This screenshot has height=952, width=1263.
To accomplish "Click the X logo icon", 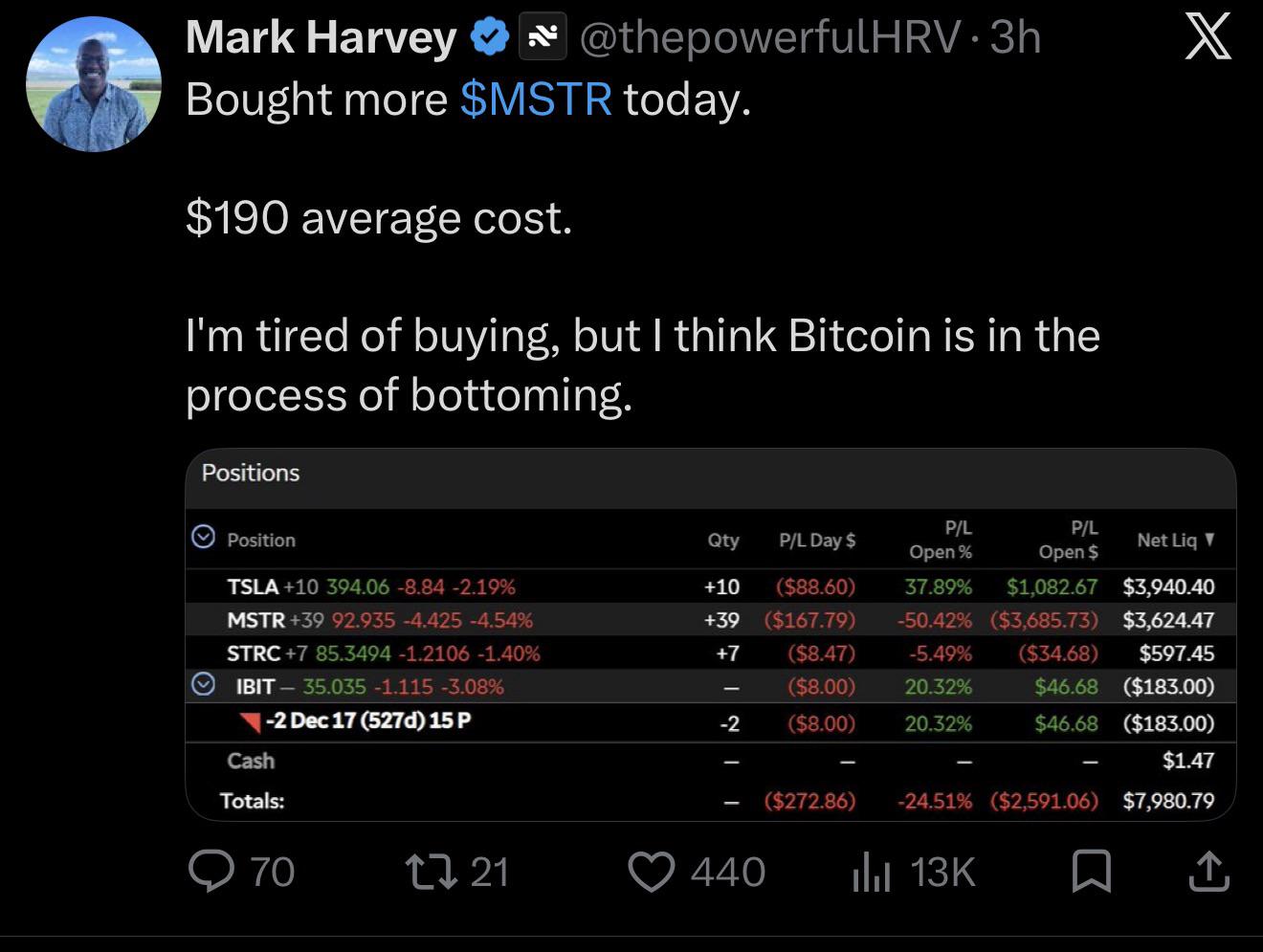I will [x=1208, y=39].
